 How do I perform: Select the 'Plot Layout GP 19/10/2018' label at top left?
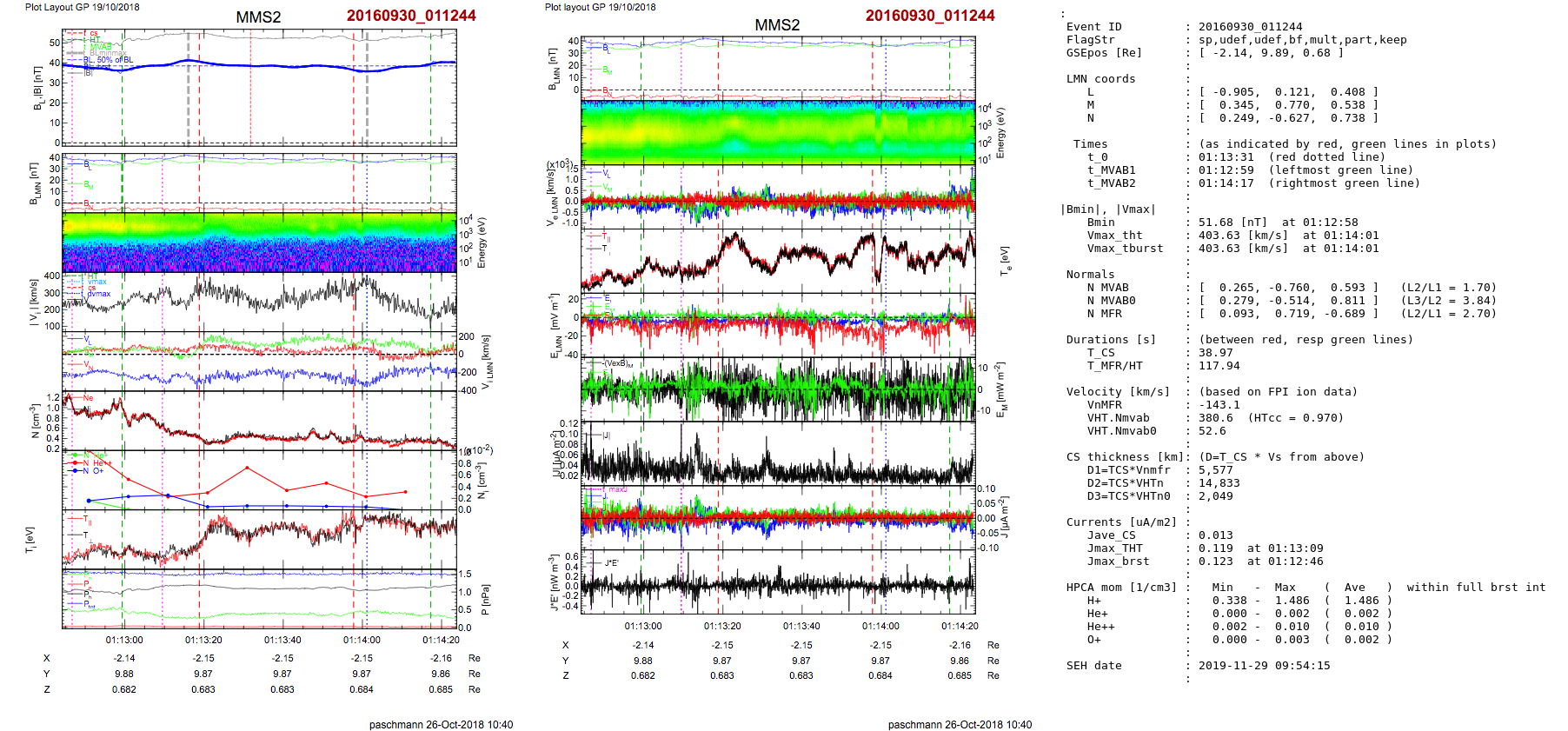(82, 7)
